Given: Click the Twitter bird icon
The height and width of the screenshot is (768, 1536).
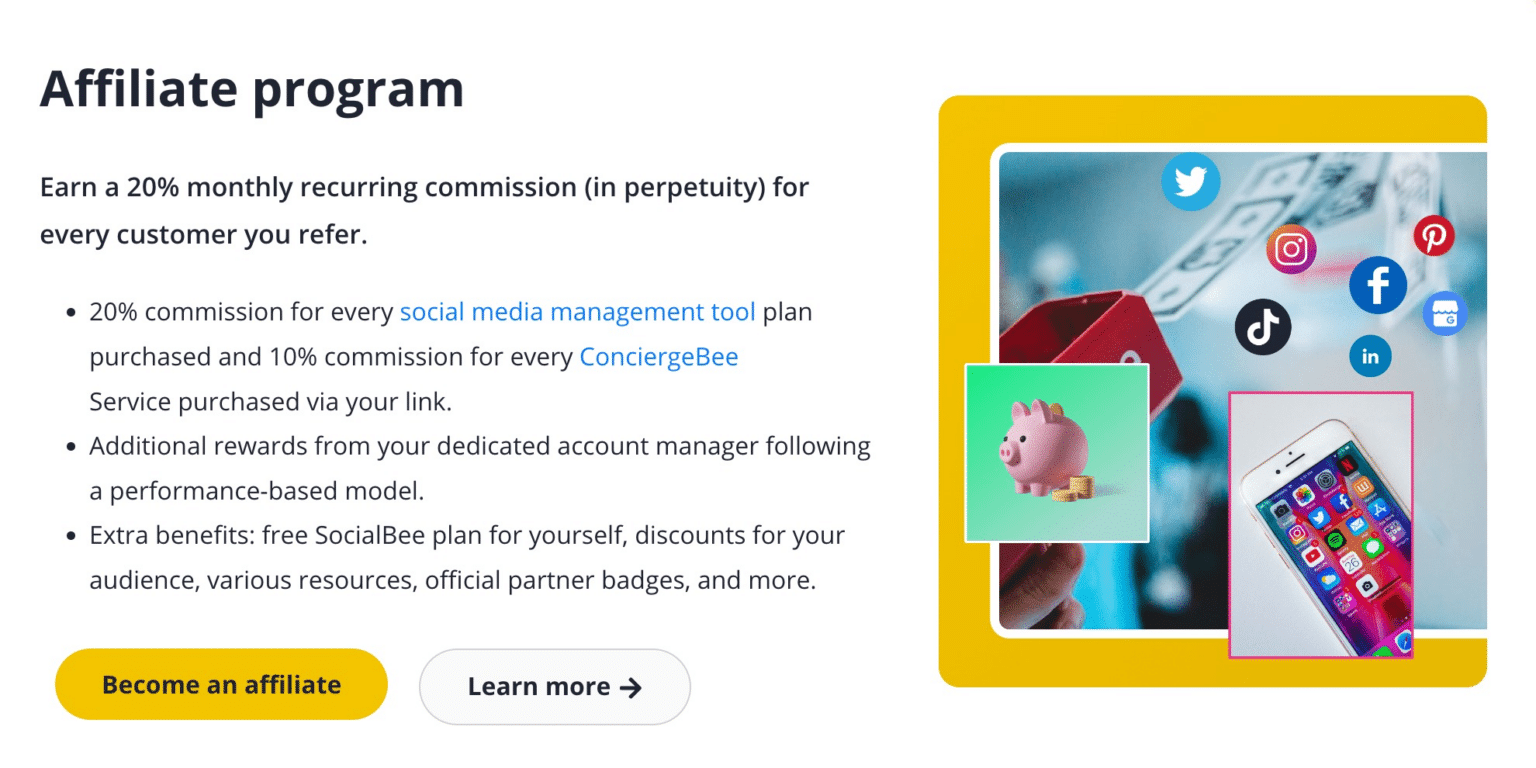Looking at the screenshot, I should click(x=1191, y=181).
